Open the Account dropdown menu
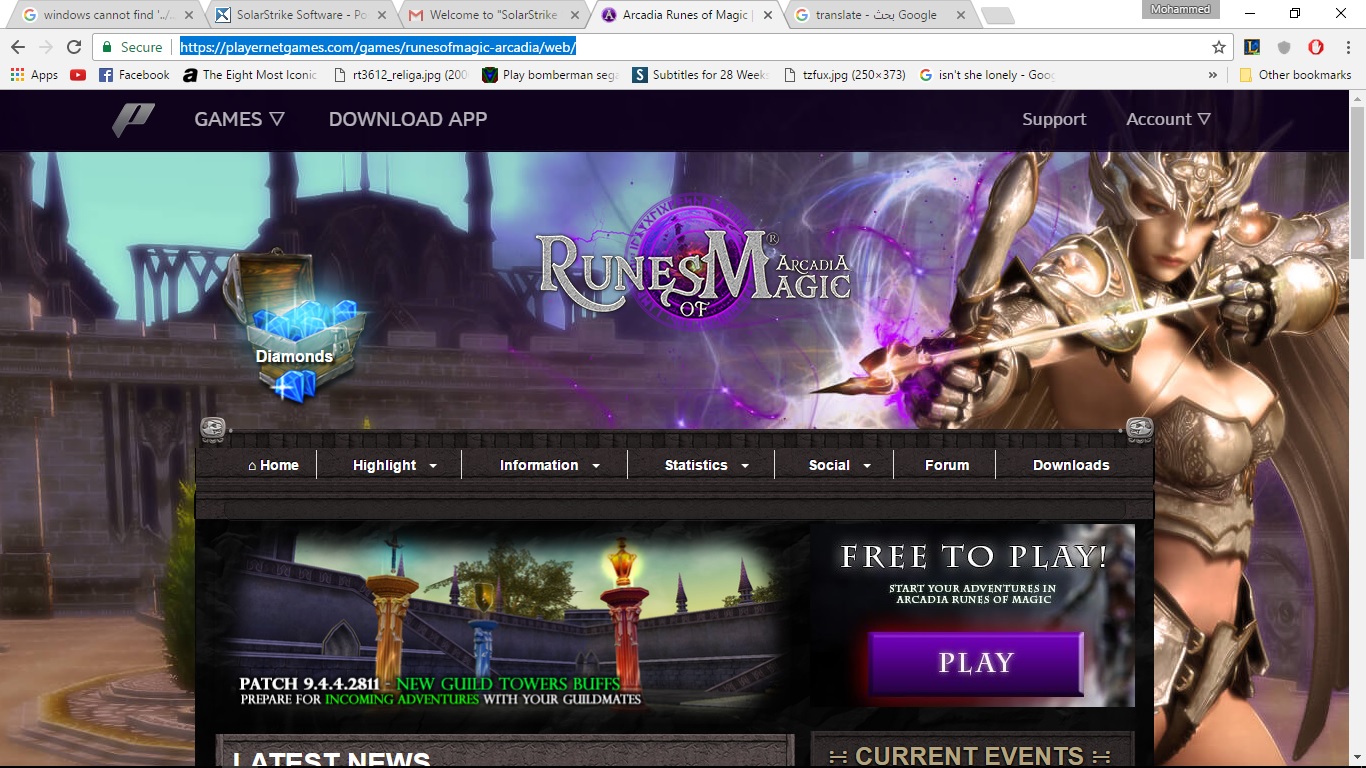1366x768 pixels. coord(1168,119)
